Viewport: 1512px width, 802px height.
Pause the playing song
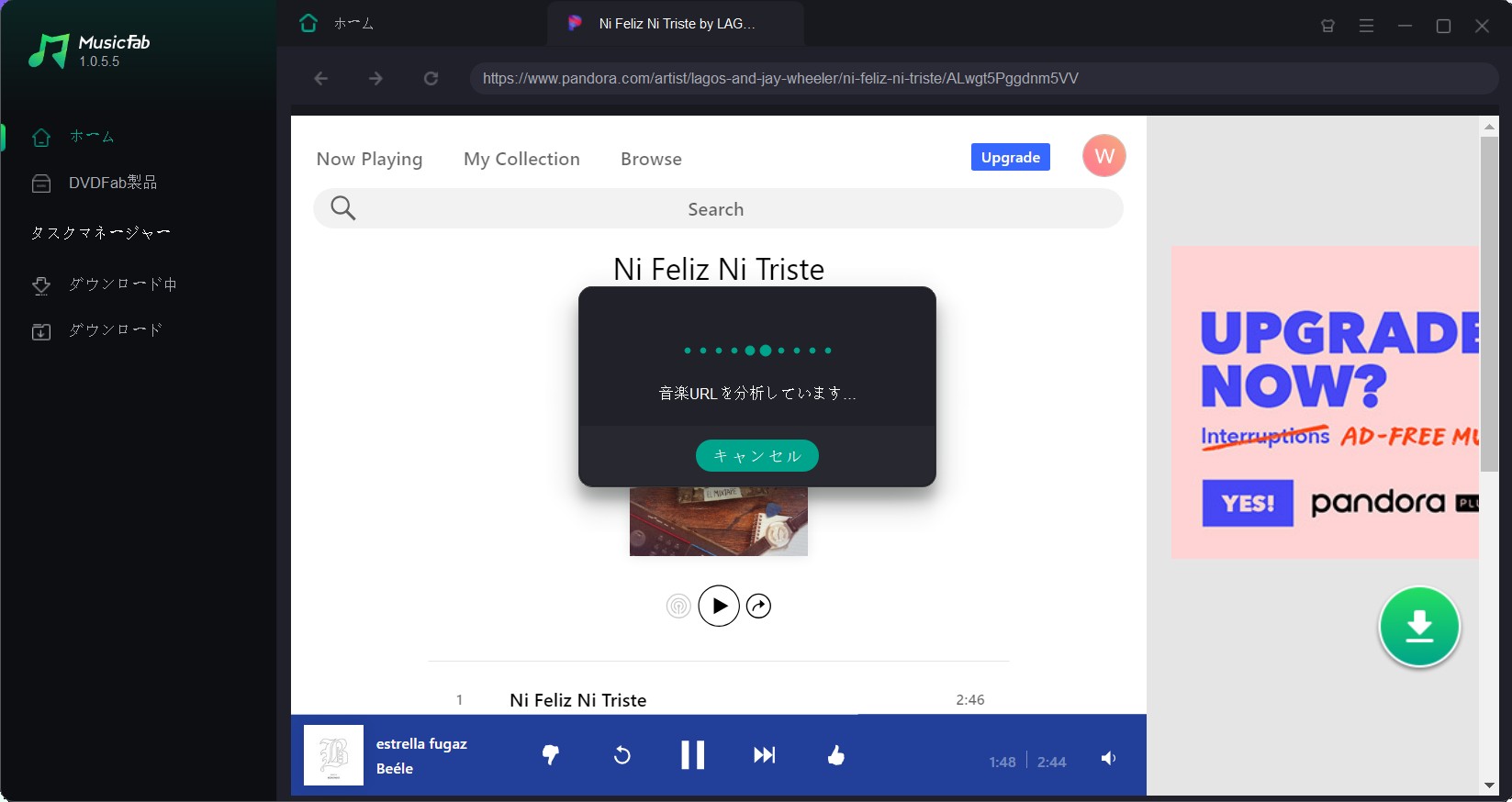(x=693, y=755)
